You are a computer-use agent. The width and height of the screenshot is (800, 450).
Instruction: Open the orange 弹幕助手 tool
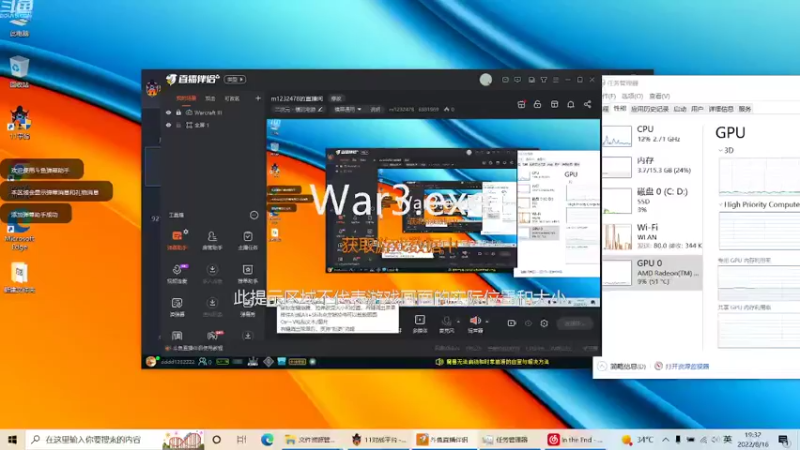pos(177,240)
